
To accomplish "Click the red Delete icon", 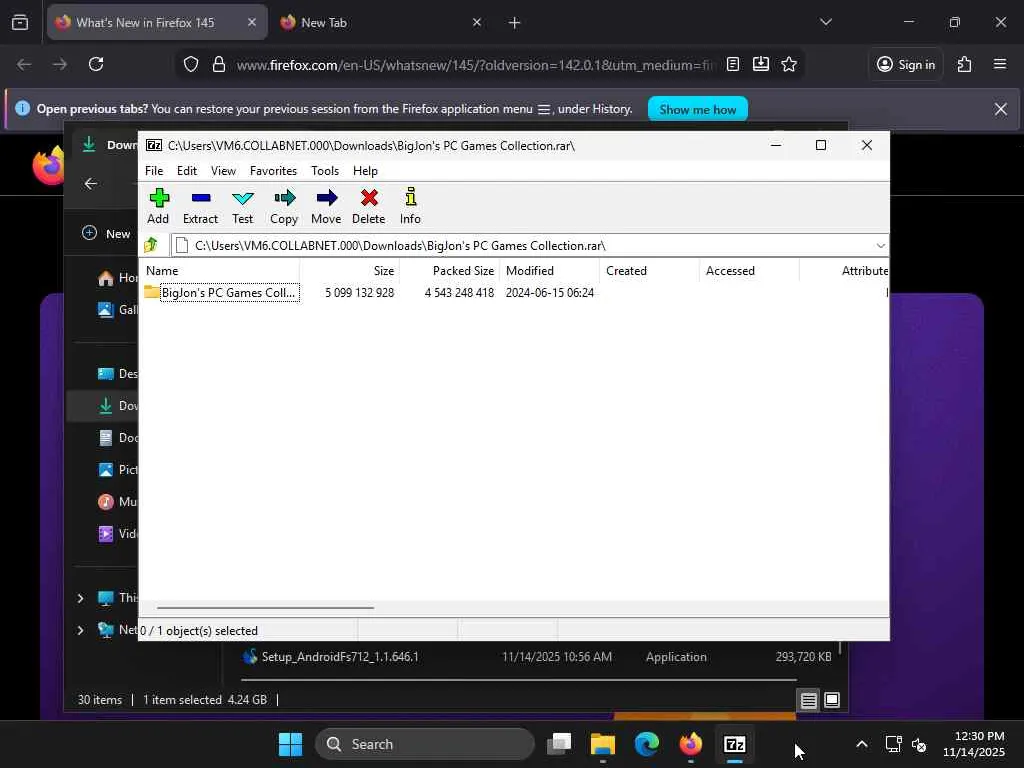I will (x=369, y=206).
